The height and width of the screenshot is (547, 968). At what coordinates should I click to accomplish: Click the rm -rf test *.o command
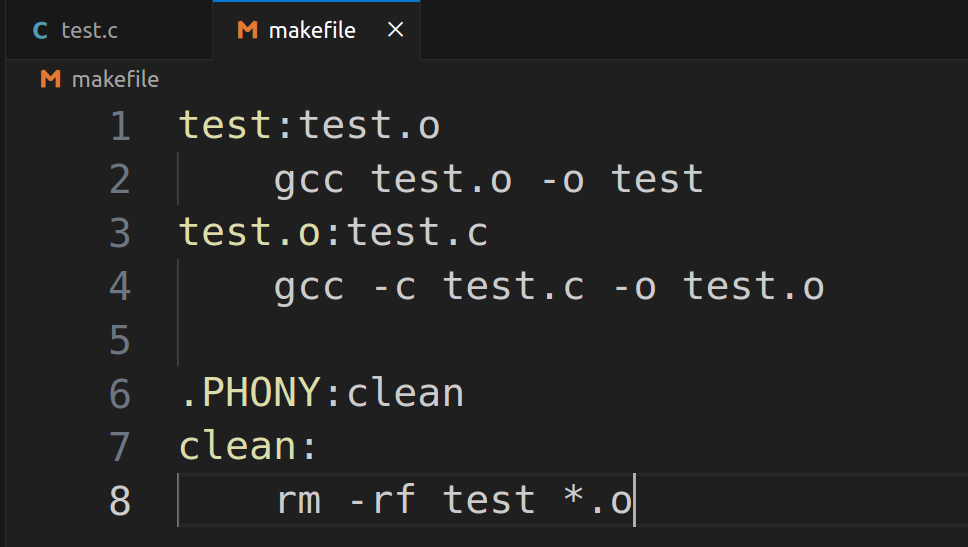point(454,499)
